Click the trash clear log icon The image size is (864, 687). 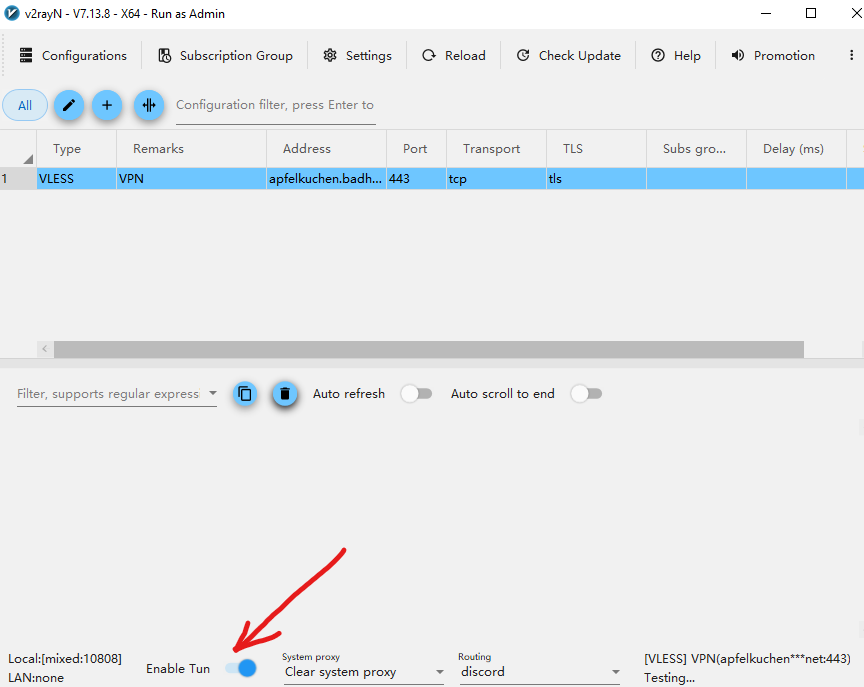tap(285, 394)
